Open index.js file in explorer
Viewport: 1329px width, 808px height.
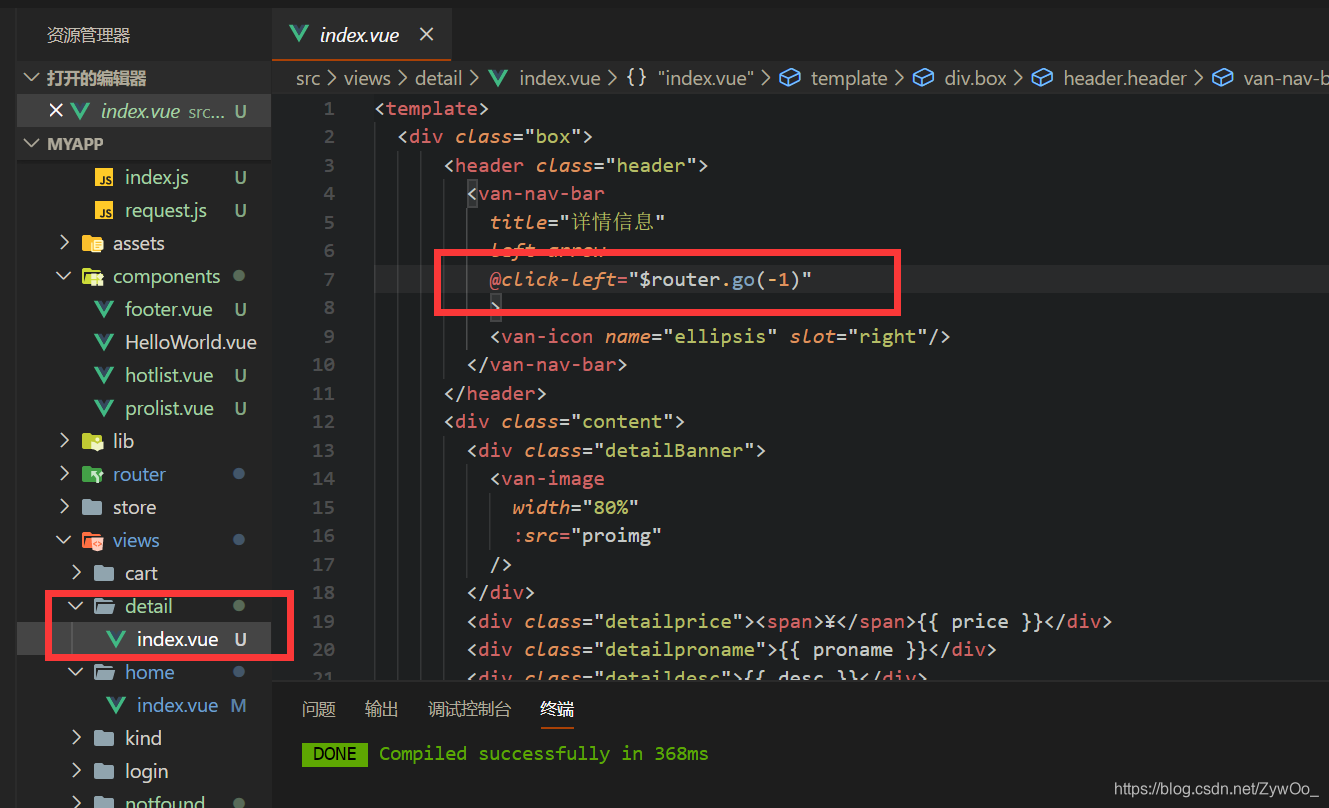tap(156, 177)
